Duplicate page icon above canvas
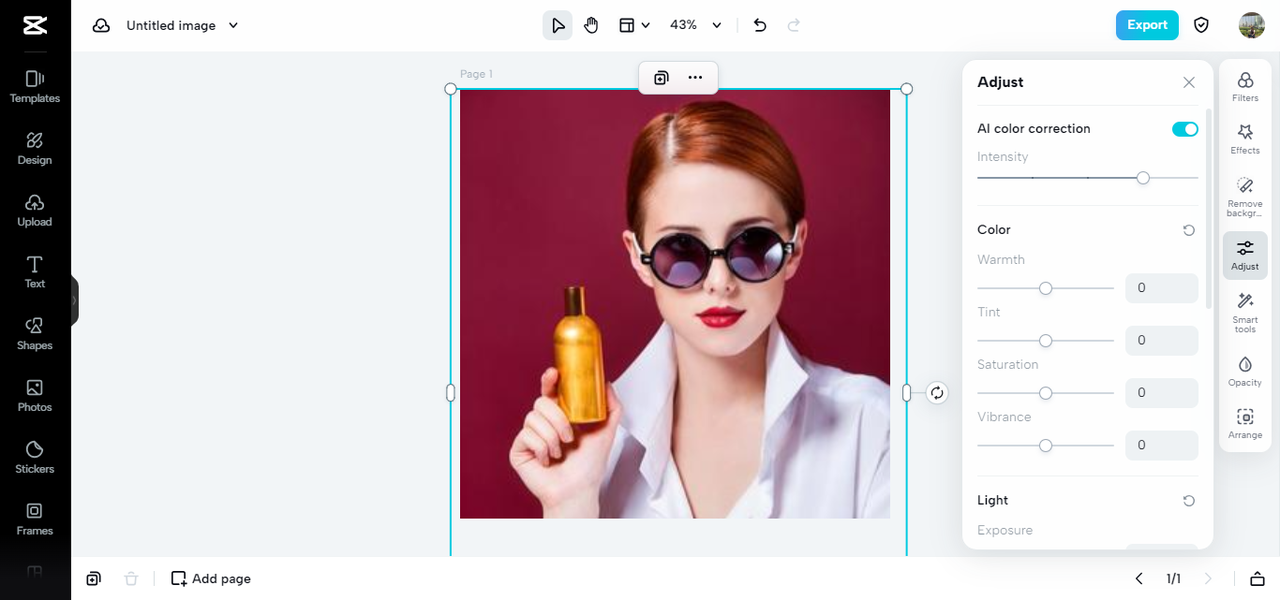 pyautogui.click(x=661, y=78)
